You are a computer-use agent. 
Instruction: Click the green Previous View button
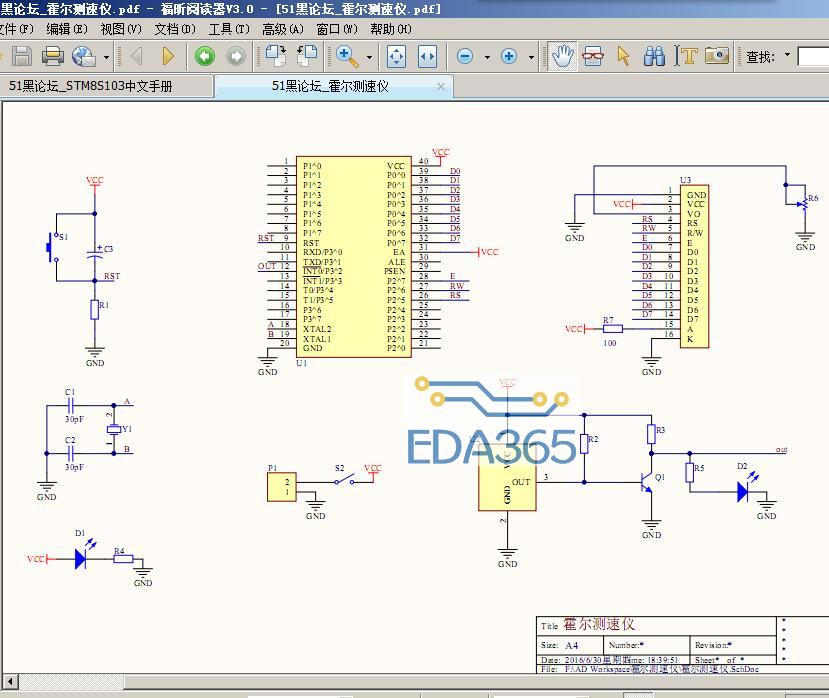(x=205, y=56)
